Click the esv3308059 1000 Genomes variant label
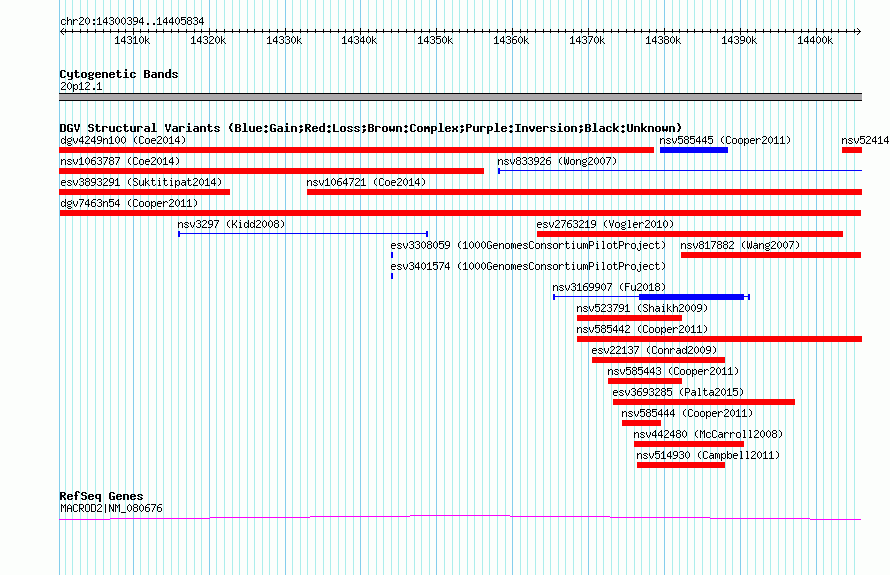The image size is (890, 575). [528, 245]
